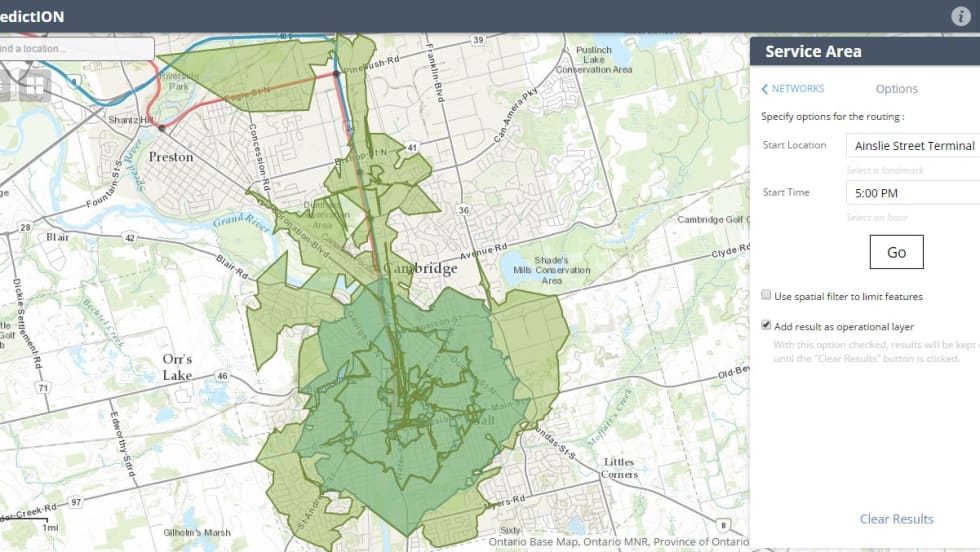Click the Highway 42 shield near Blair Rd
The height and width of the screenshot is (552, 980).
[x=129, y=238]
